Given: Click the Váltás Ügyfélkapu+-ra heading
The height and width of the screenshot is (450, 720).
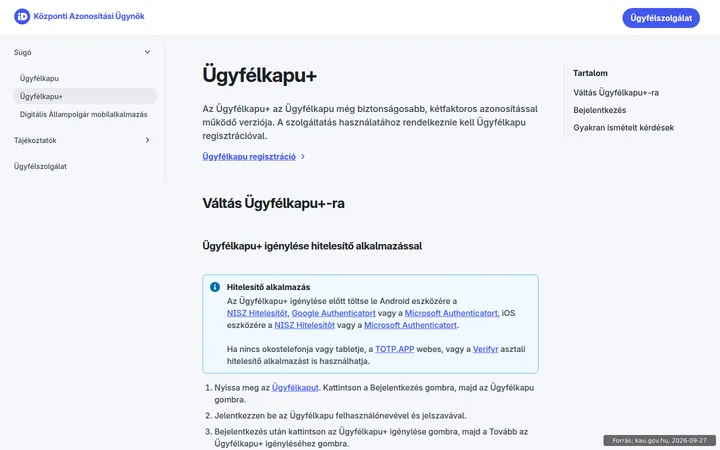Looking at the screenshot, I should [273, 203].
